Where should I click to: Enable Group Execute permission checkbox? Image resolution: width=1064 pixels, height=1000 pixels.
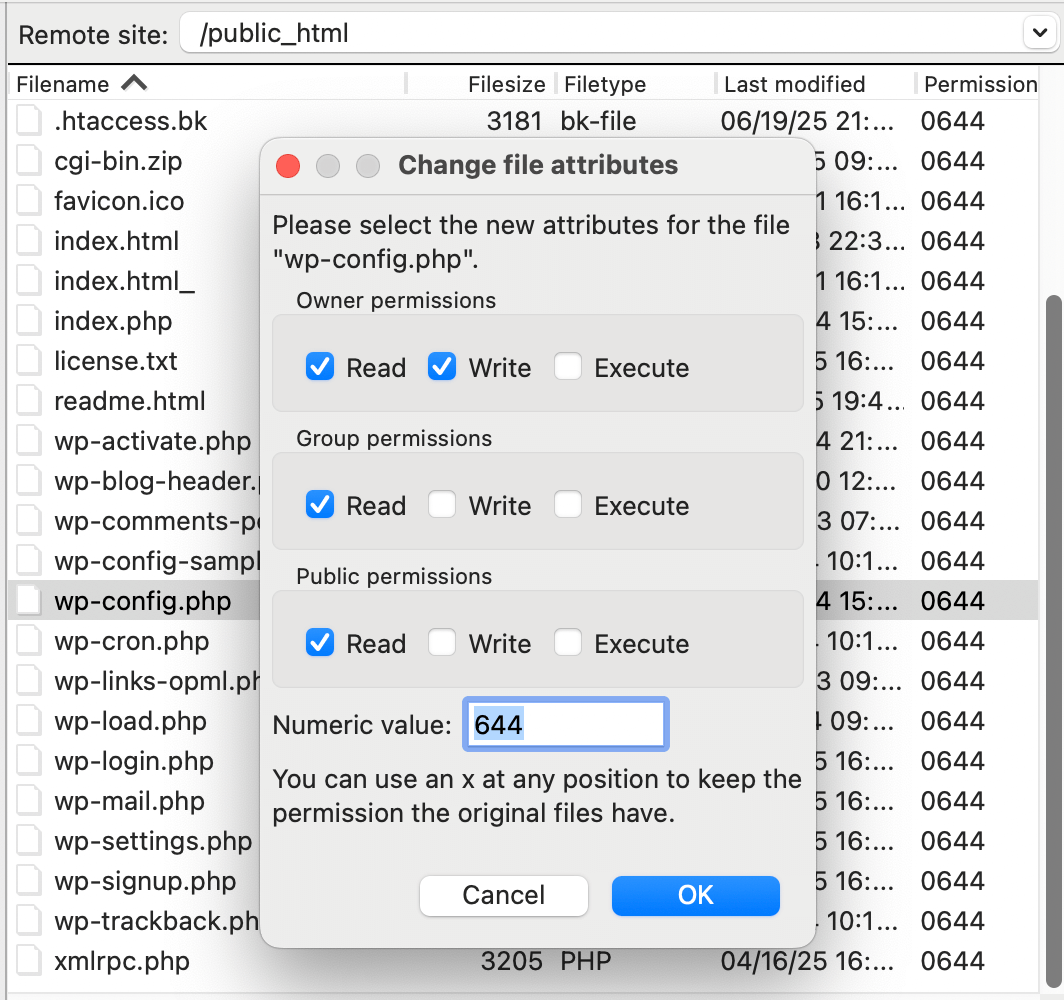coord(567,505)
